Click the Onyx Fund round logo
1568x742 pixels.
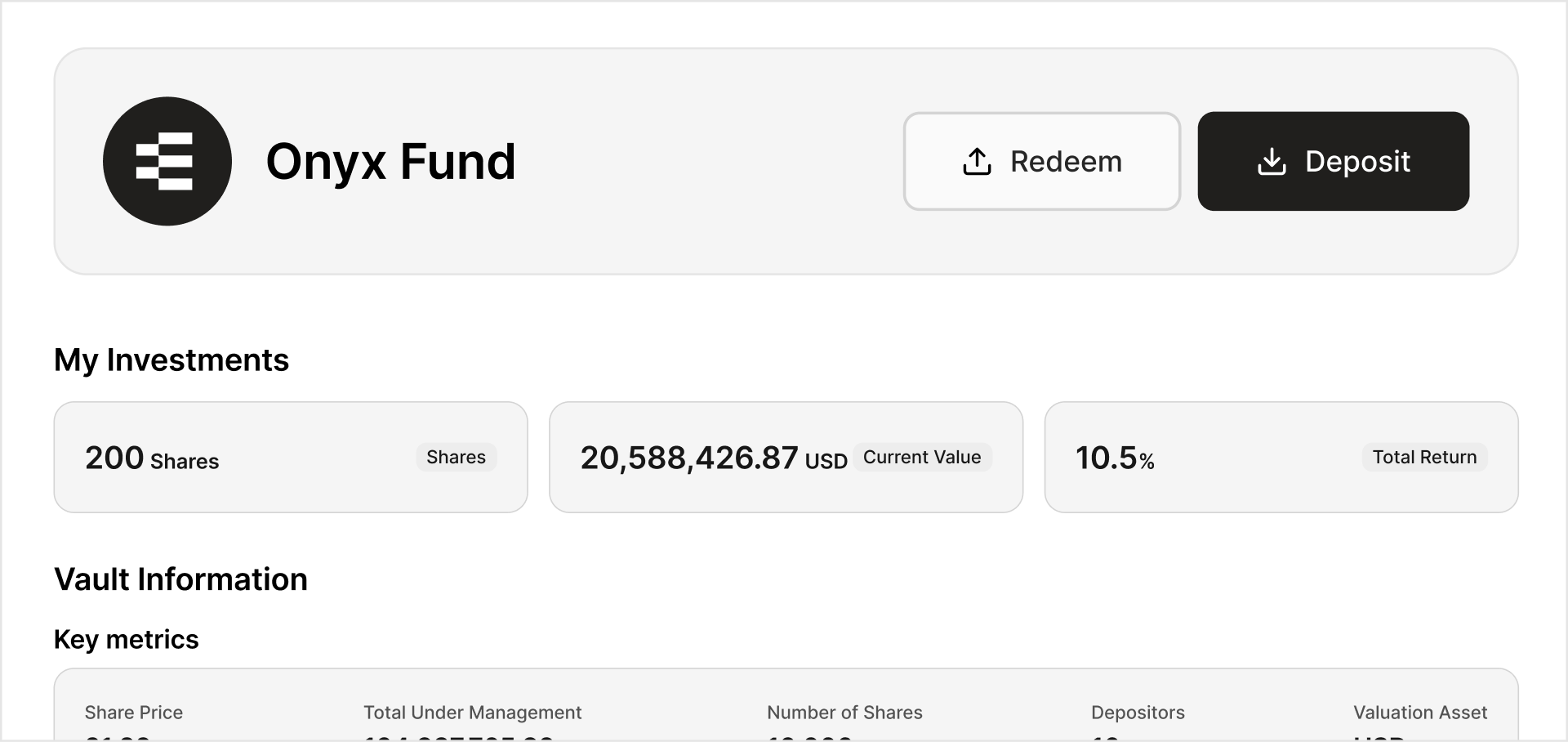point(167,161)
